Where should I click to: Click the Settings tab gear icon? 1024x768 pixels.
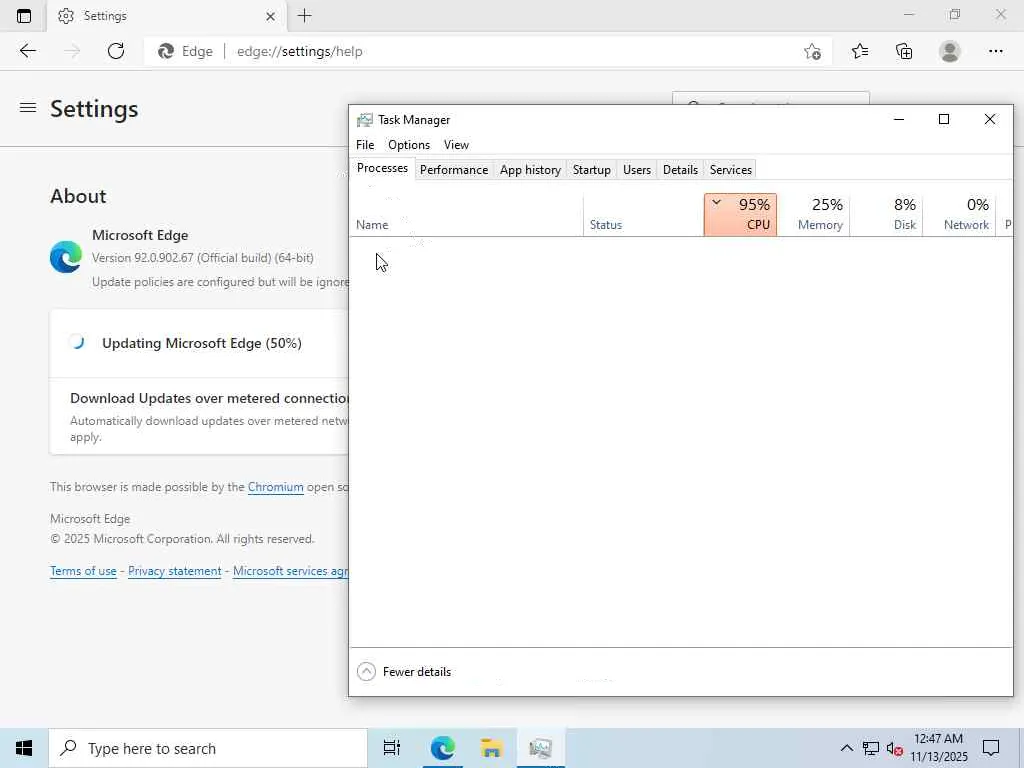66,16
